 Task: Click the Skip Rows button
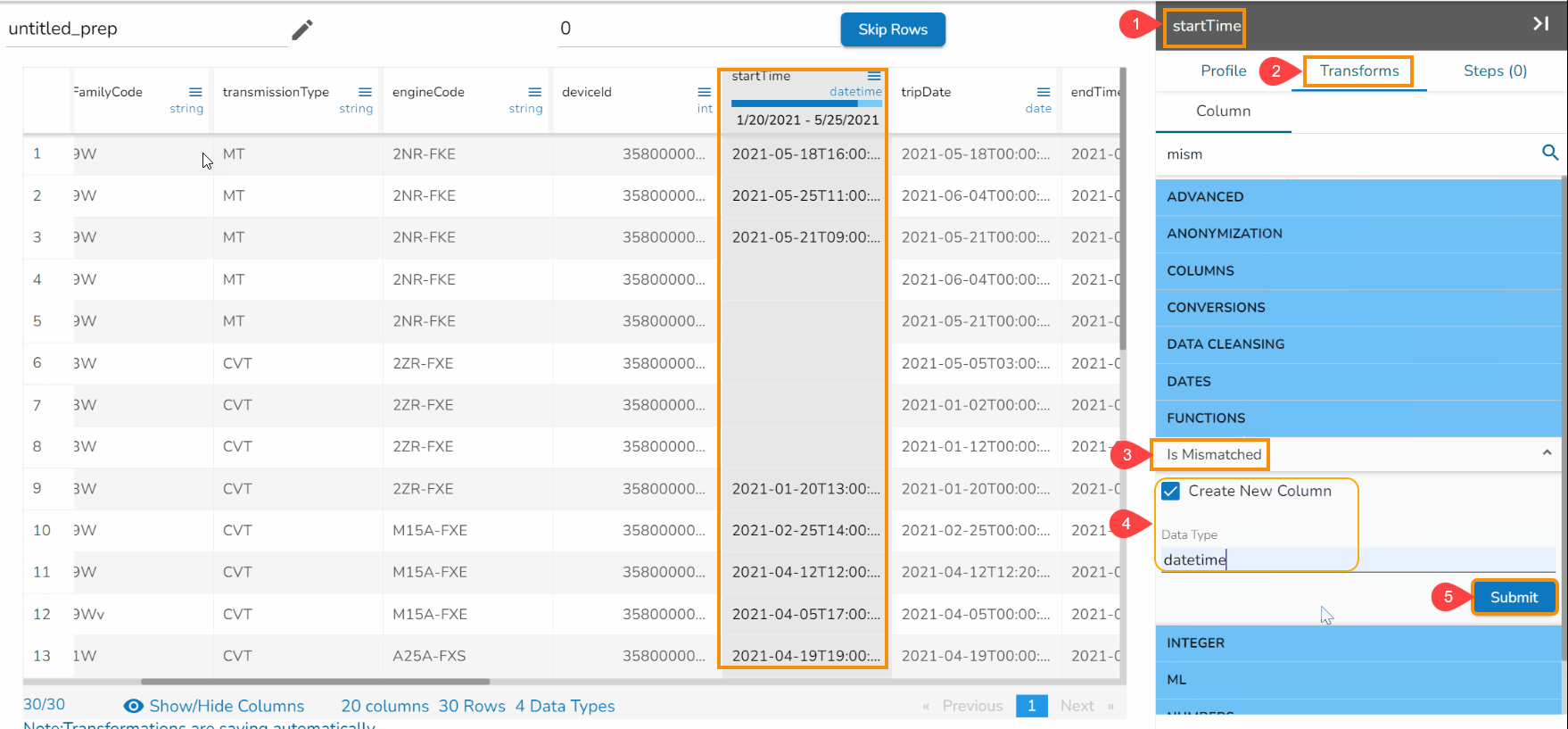893,29
